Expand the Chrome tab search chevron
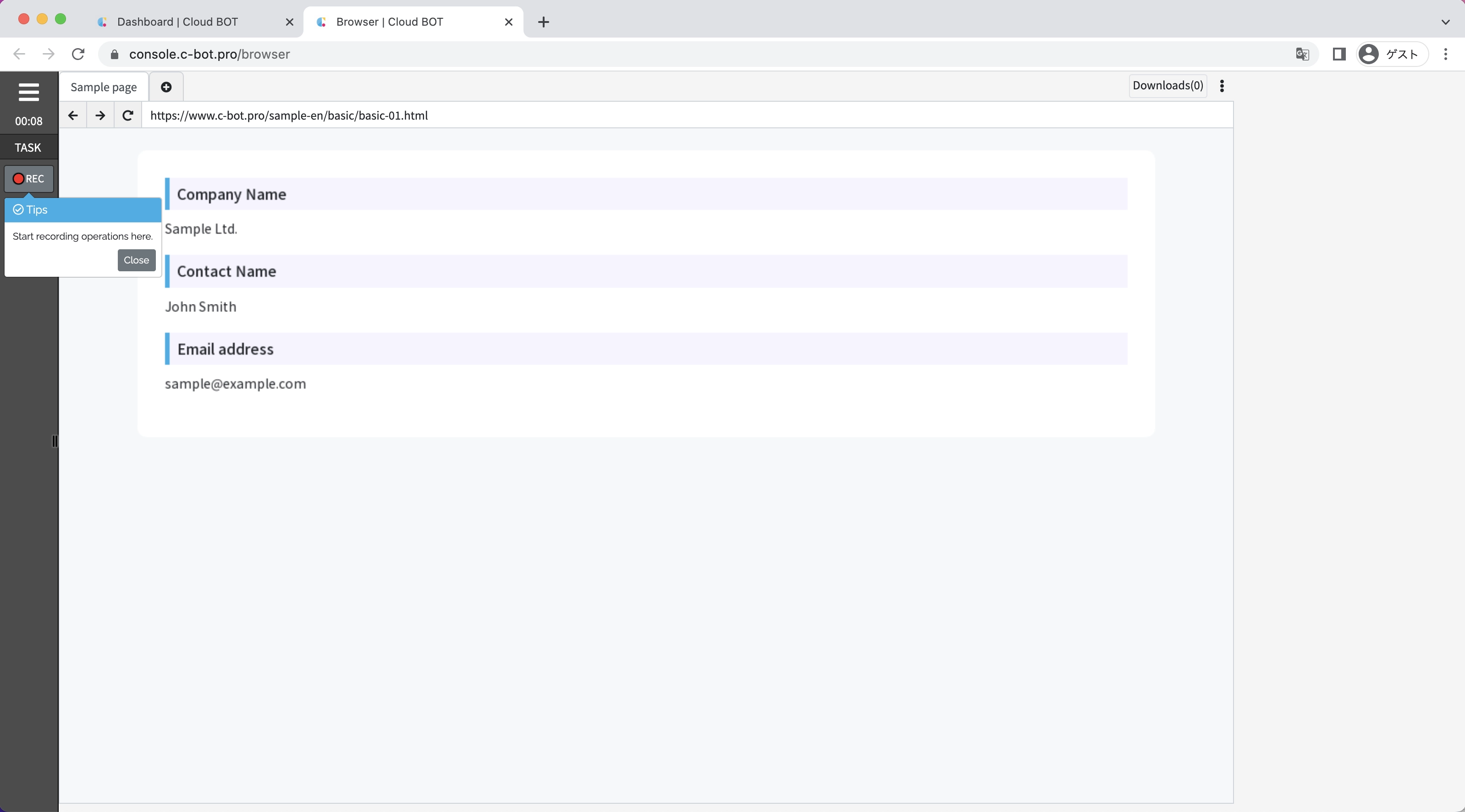Viewport: 1465px width, 812px height. 1445,22
